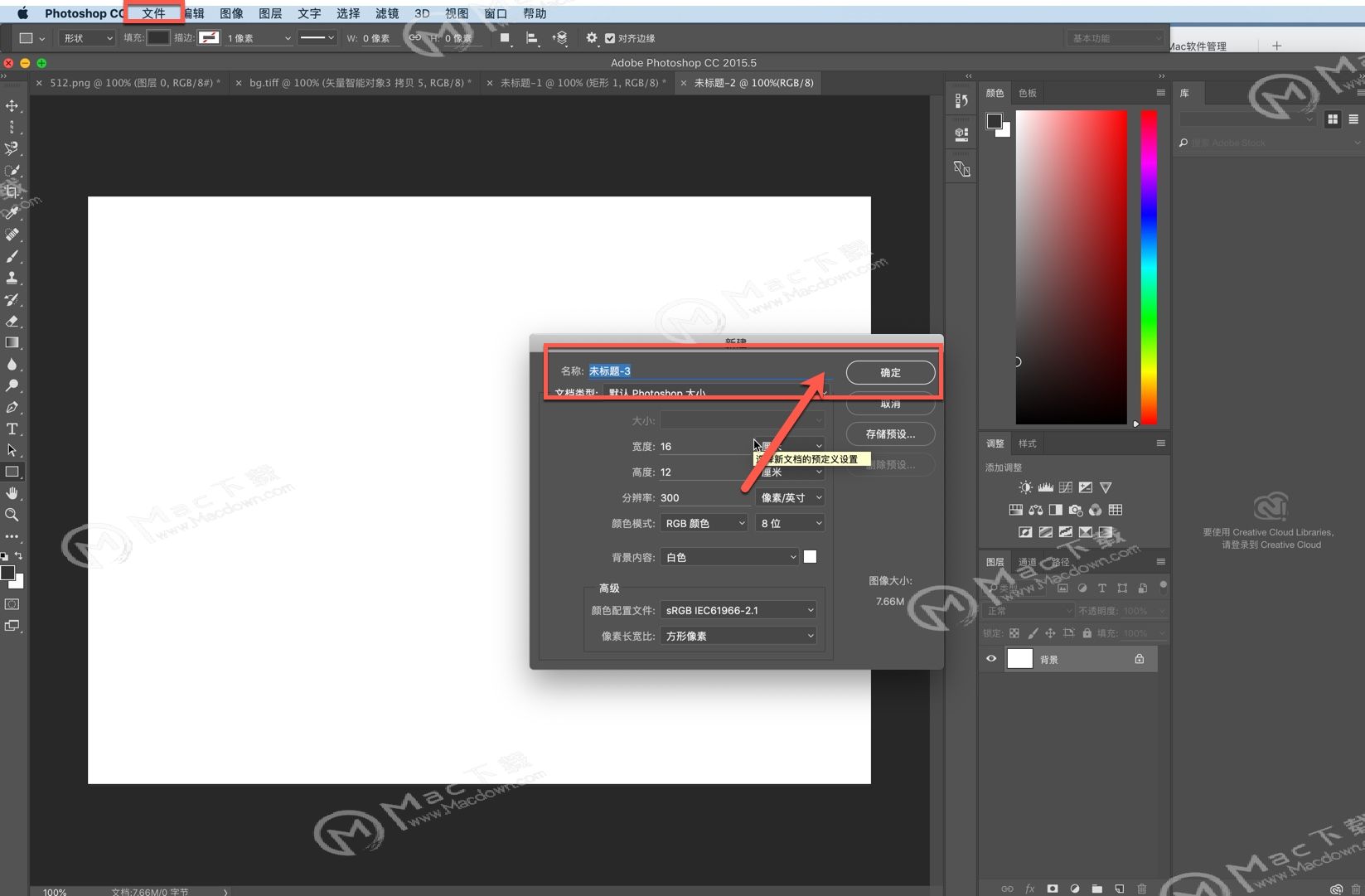
Task: Open the 图像 menu
Action: [231, 13]
